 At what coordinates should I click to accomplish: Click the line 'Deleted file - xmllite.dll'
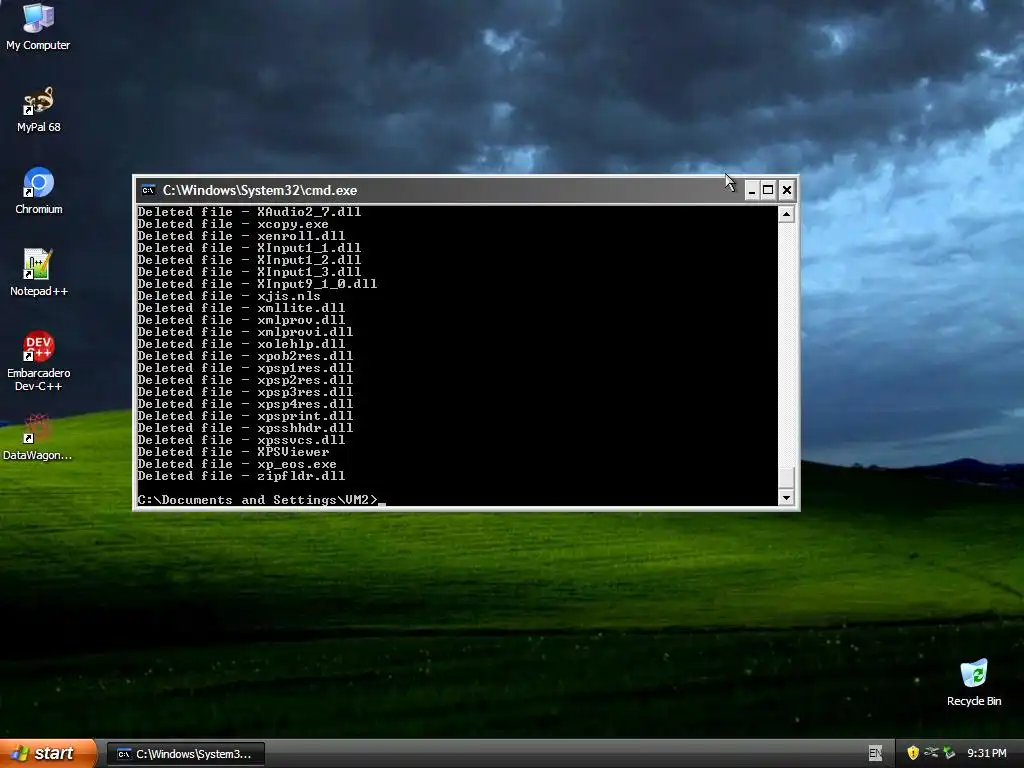click(241, 308)
